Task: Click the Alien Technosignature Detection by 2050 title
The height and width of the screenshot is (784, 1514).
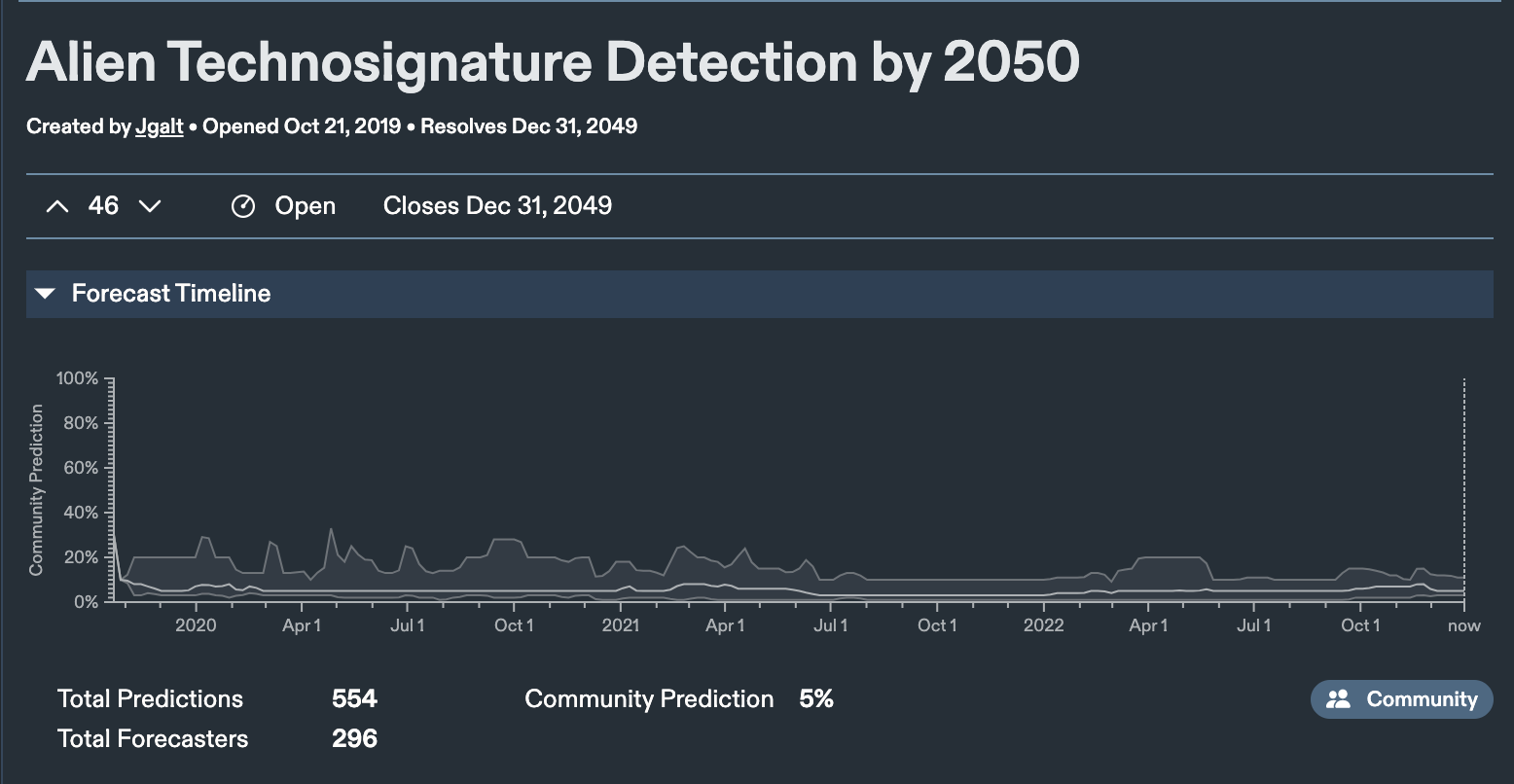Action: coord(552,62)
